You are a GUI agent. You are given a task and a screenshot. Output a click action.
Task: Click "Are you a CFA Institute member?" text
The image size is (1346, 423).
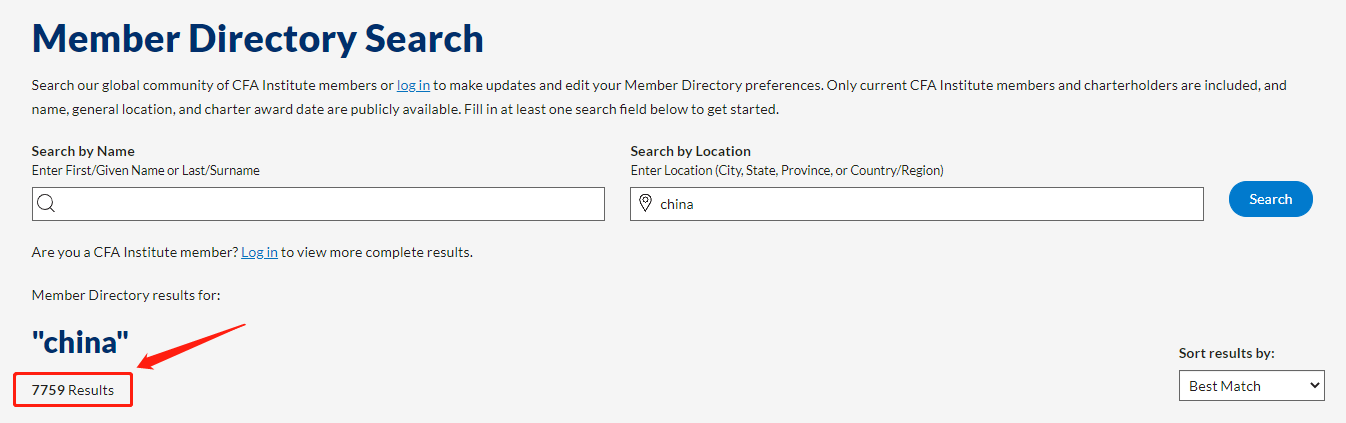point(134,253)
